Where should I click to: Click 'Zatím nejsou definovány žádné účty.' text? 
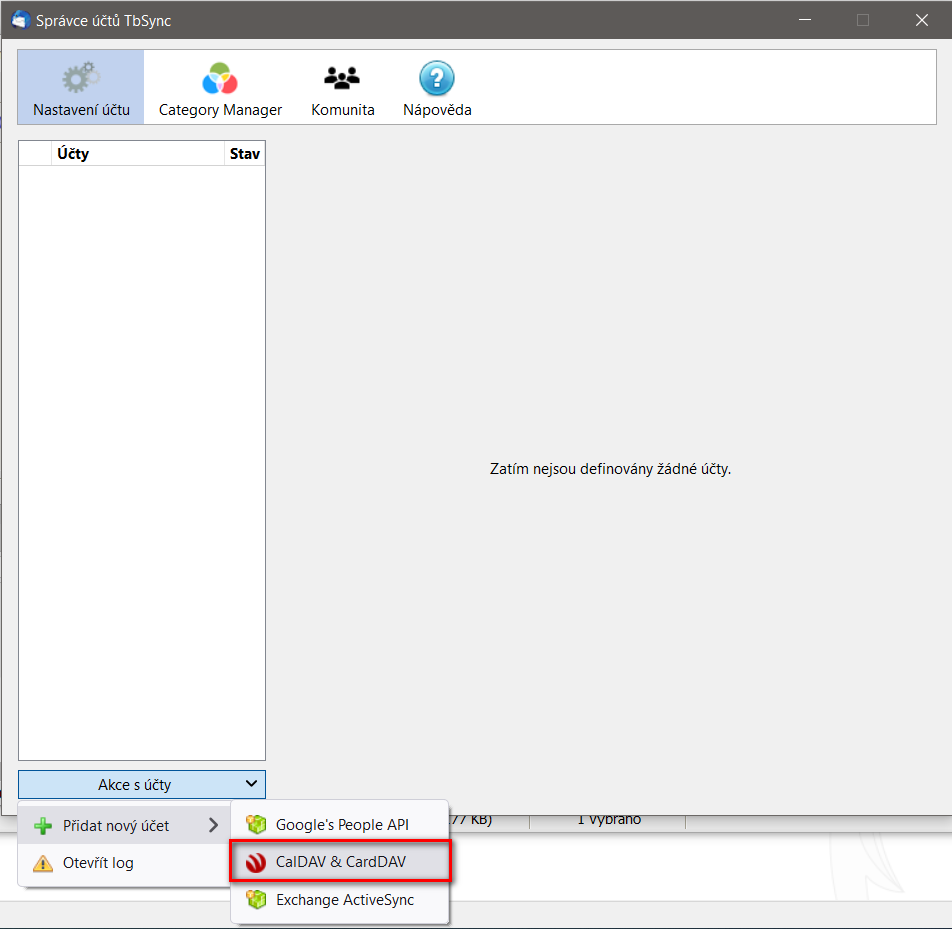click(x=610, y=469)
